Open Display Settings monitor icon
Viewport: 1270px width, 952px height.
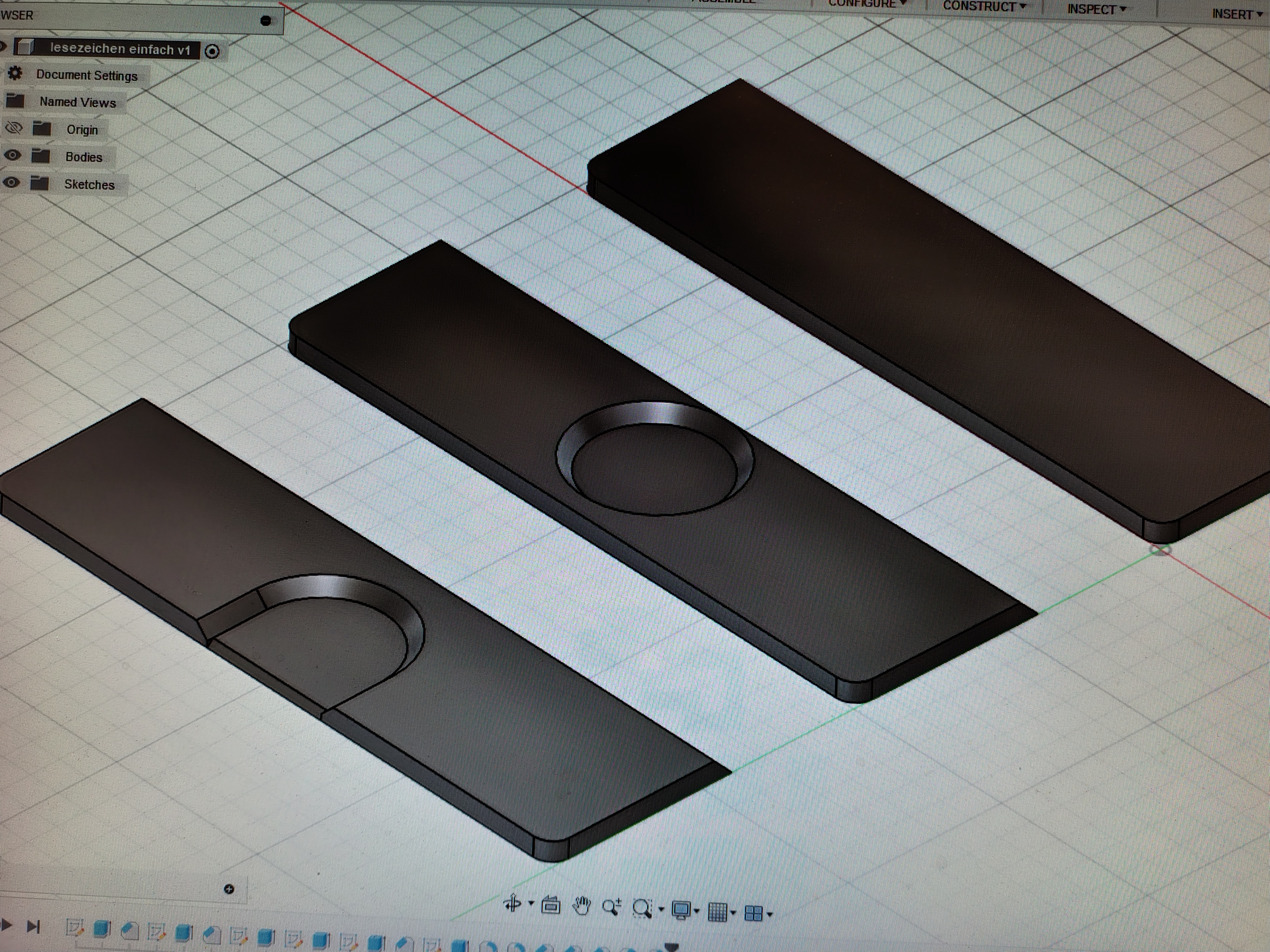(x=682, y=911)
